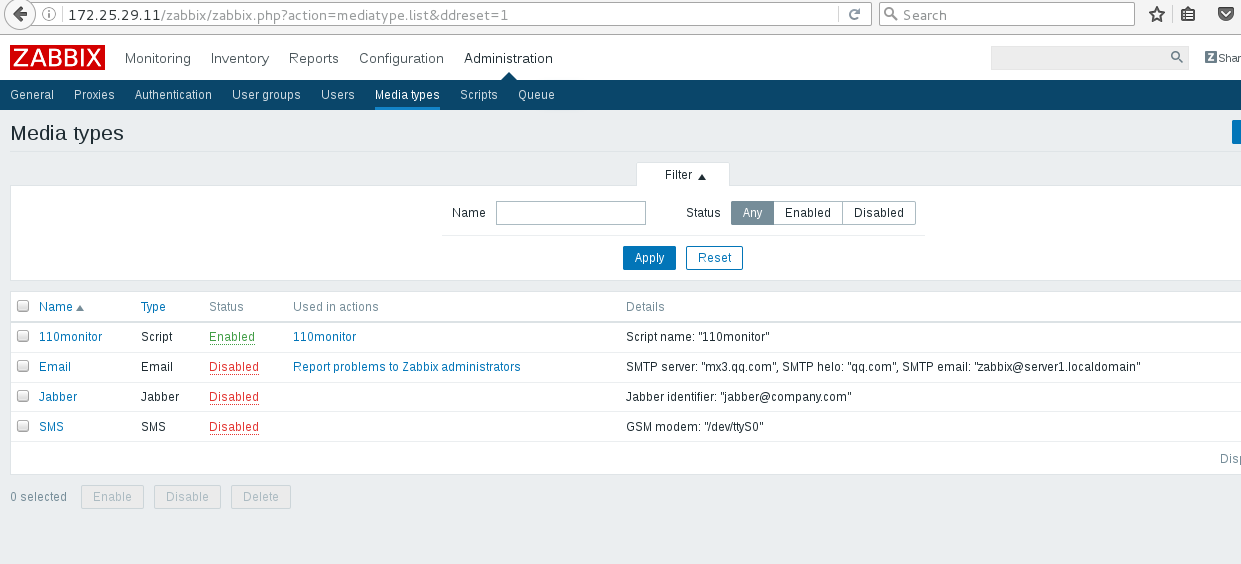Select the Media types submenu
This screenshot has height=564, width=1241.
tap(407, 95)
